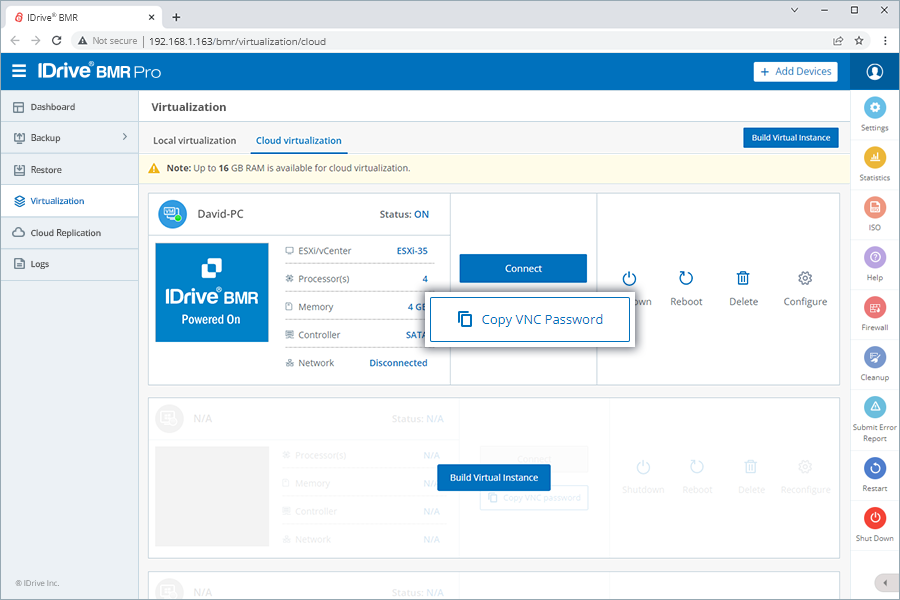Screen dimensions: 900x600
Task: Configure the David-PC virtual instance
Action: click(x=805, y=278)
